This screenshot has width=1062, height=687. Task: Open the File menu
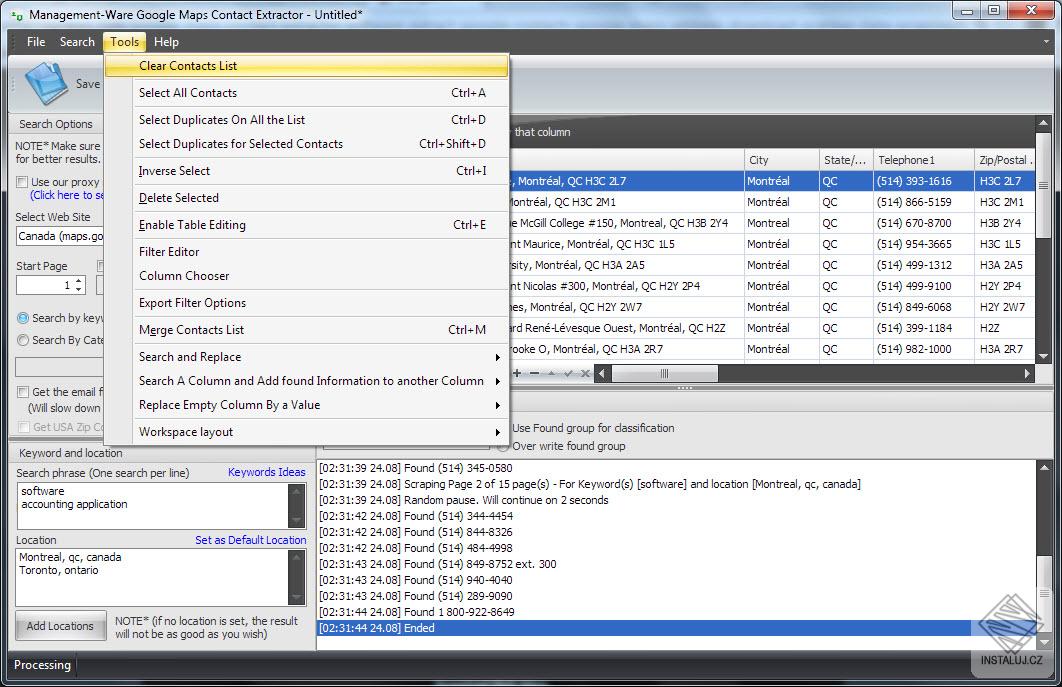click(x=36, y=42)
